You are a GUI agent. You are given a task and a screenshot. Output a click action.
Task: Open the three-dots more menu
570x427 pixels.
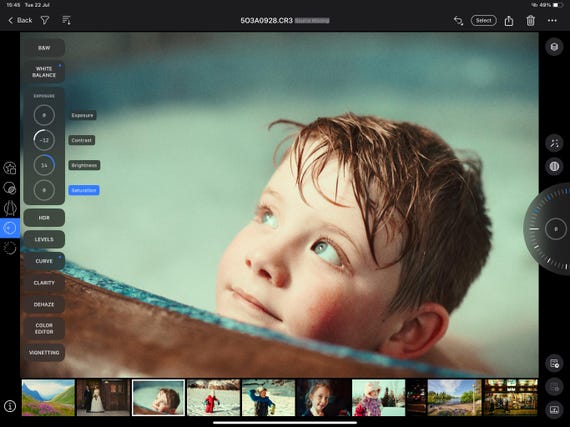(x=552, y=21)
